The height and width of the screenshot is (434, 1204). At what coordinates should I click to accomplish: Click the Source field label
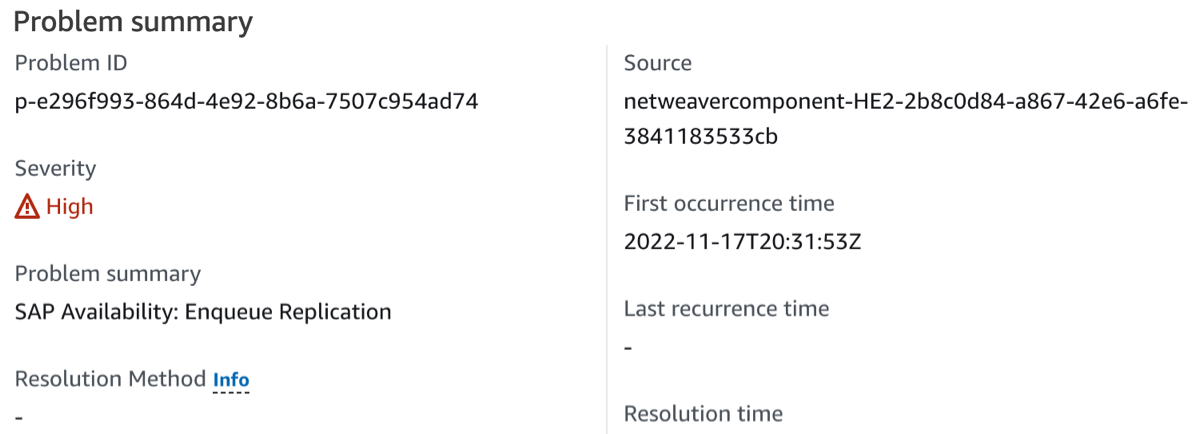[x=657, y=63]
